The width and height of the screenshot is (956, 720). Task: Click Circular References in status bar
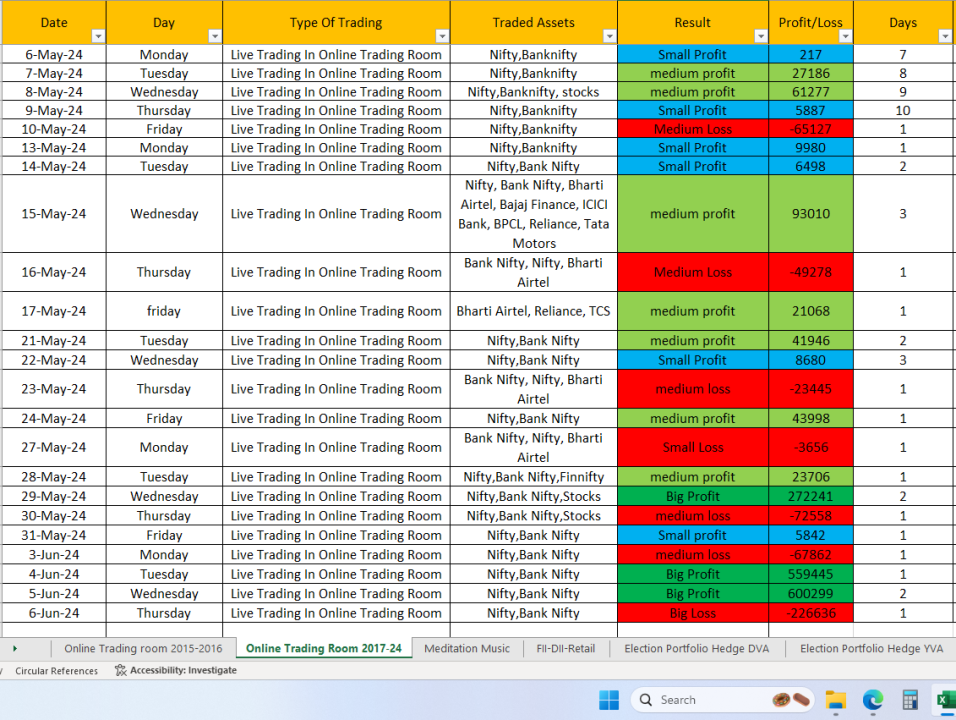pos(56,671)
